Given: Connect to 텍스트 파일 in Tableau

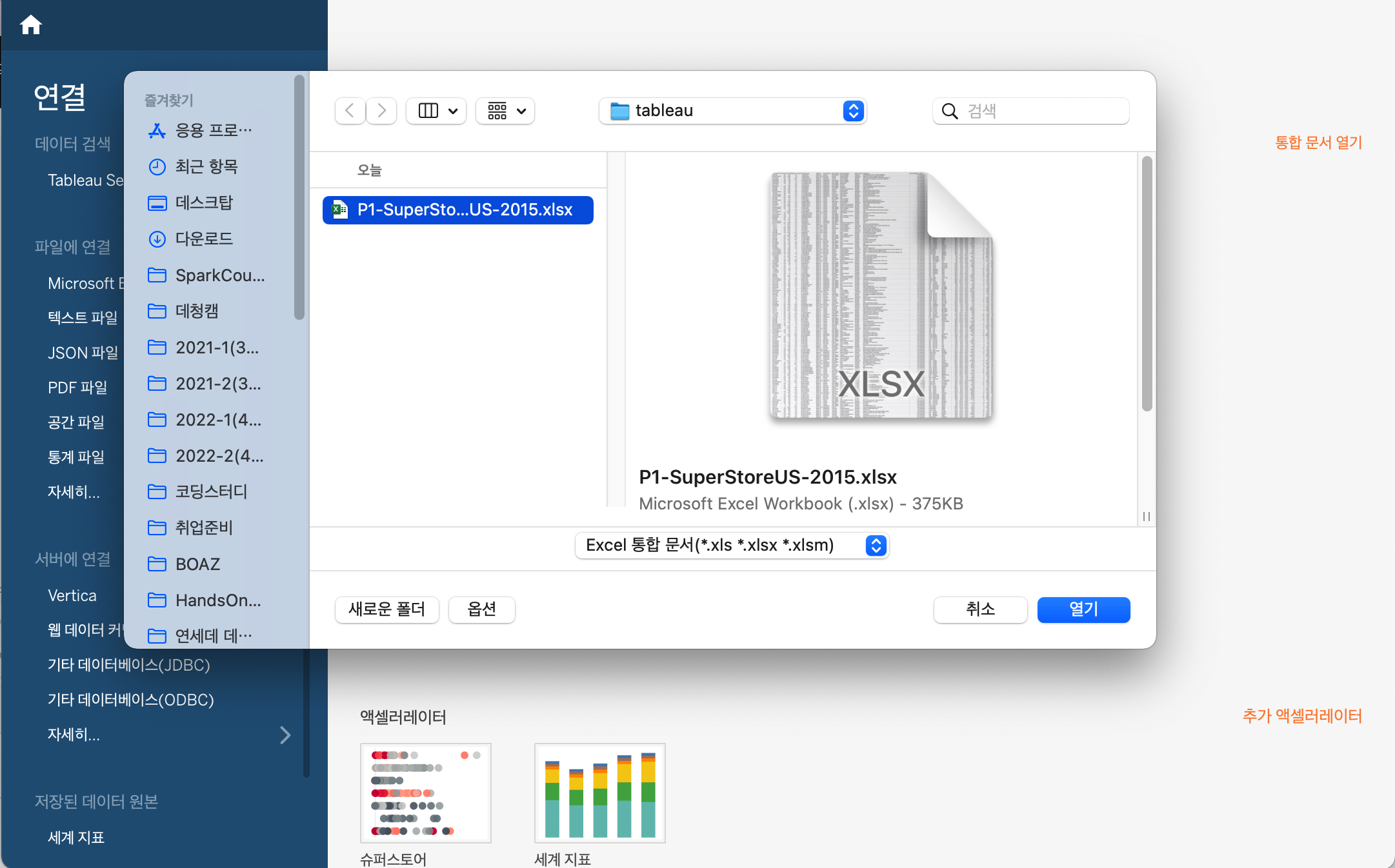Looking at the screenshot, I should pyautogui.click(x=83, y=318).
